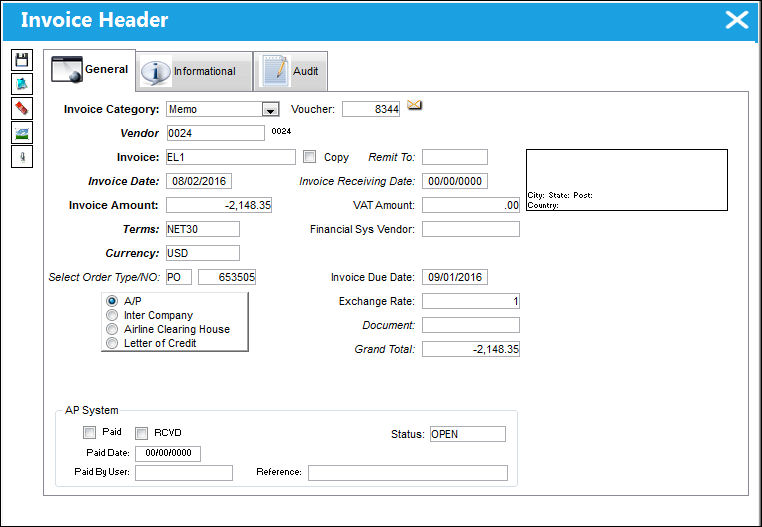Click the Status field showing OPEN
Viewport: 762px width, 527px height.
coord(468,434)
